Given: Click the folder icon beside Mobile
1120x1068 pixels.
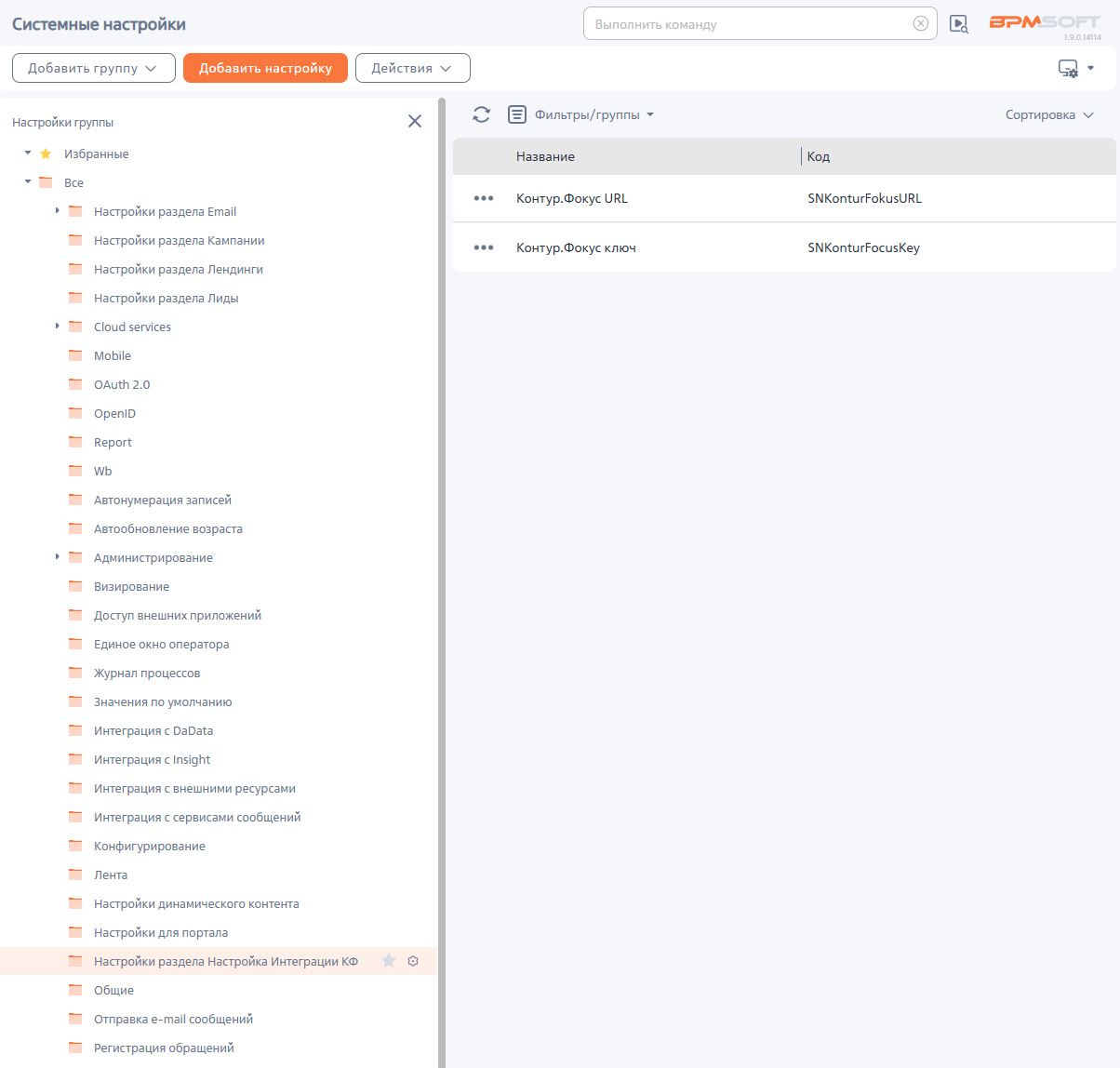Looking at the screenshot, I should [x=76, y=355].
